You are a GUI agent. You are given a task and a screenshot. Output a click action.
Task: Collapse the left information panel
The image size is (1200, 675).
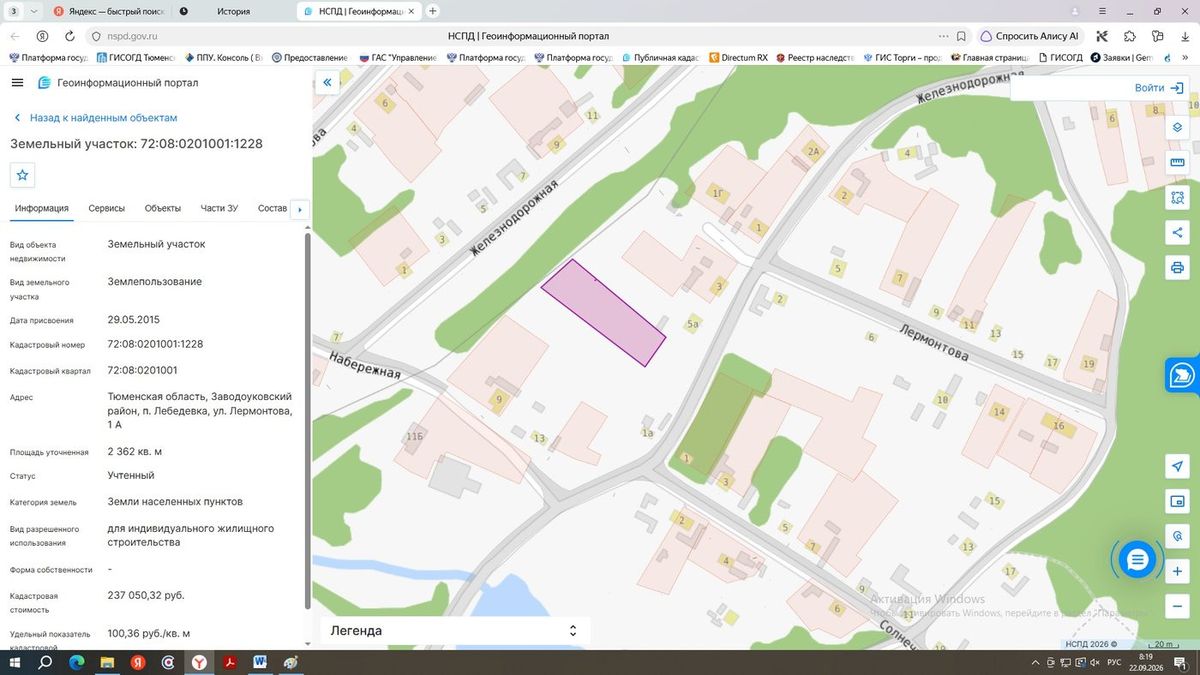pyautogui.click(x=327, y=83)
